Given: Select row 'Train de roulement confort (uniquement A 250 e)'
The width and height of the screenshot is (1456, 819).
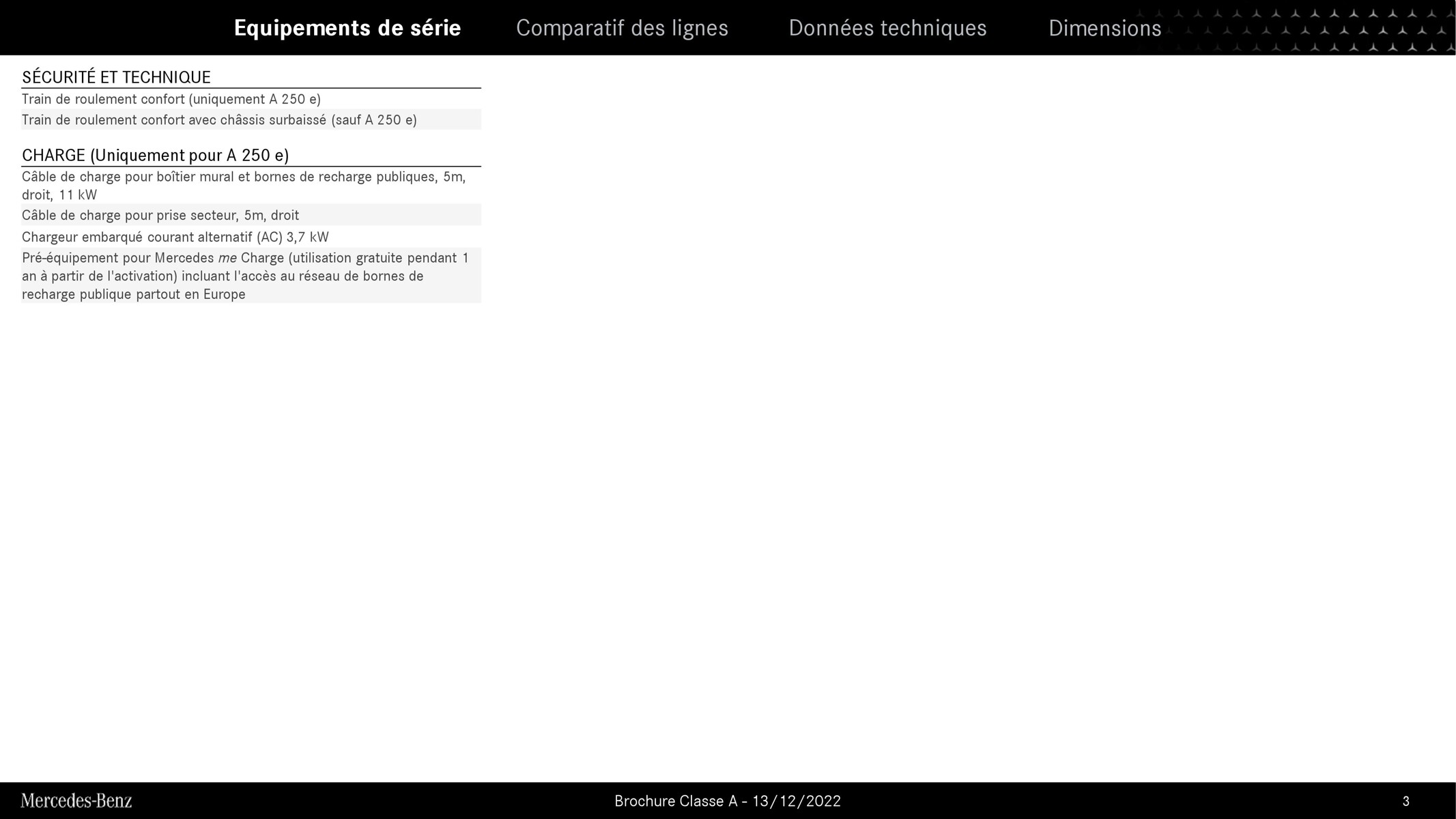Looking at the screenshot, I should click(251, 99).
